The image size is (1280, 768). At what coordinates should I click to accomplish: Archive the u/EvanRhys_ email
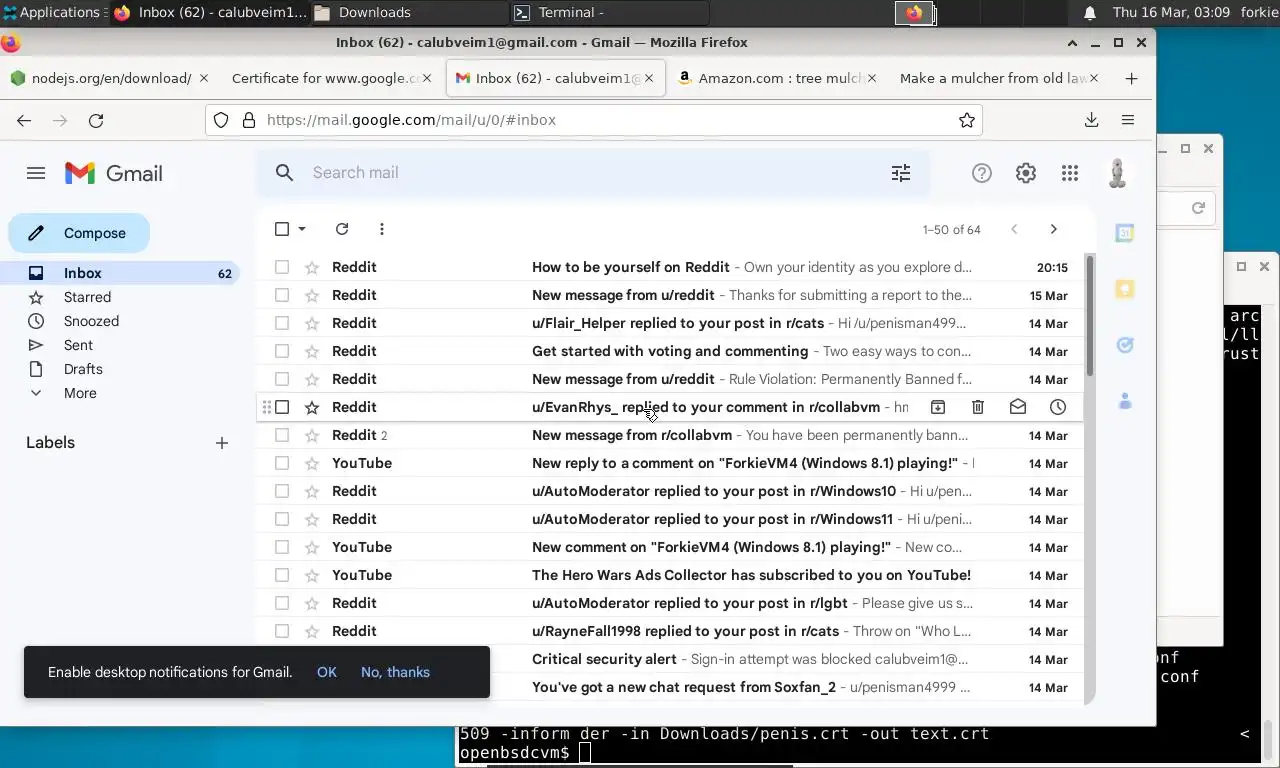938,407
